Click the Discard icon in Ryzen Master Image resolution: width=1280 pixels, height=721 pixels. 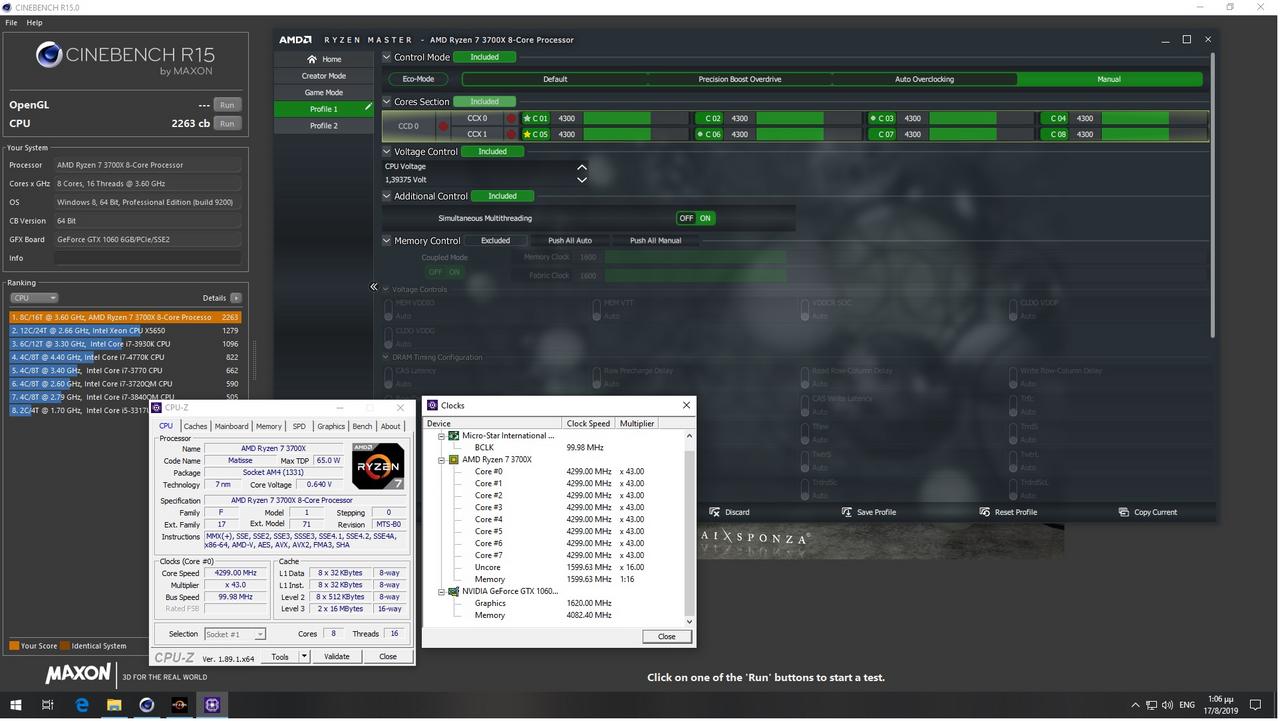(x=714, y=512)
